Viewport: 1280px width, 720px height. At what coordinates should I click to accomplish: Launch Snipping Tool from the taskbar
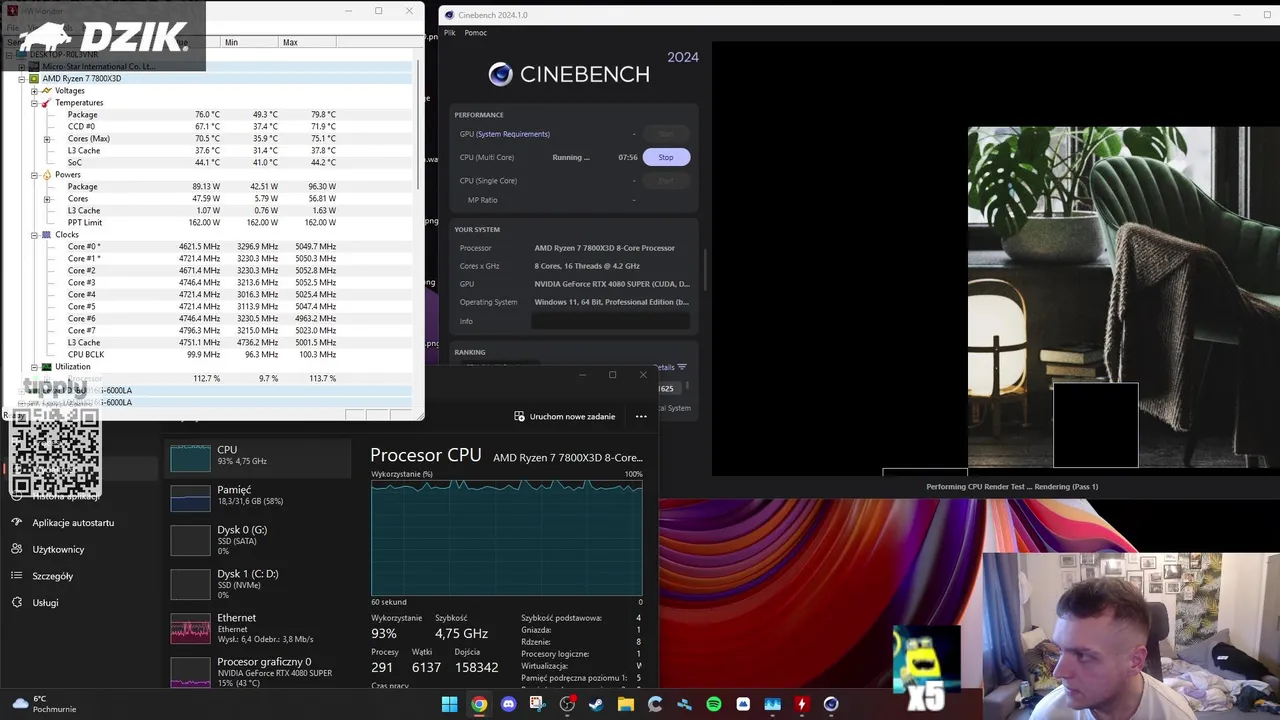click(538, 704)
